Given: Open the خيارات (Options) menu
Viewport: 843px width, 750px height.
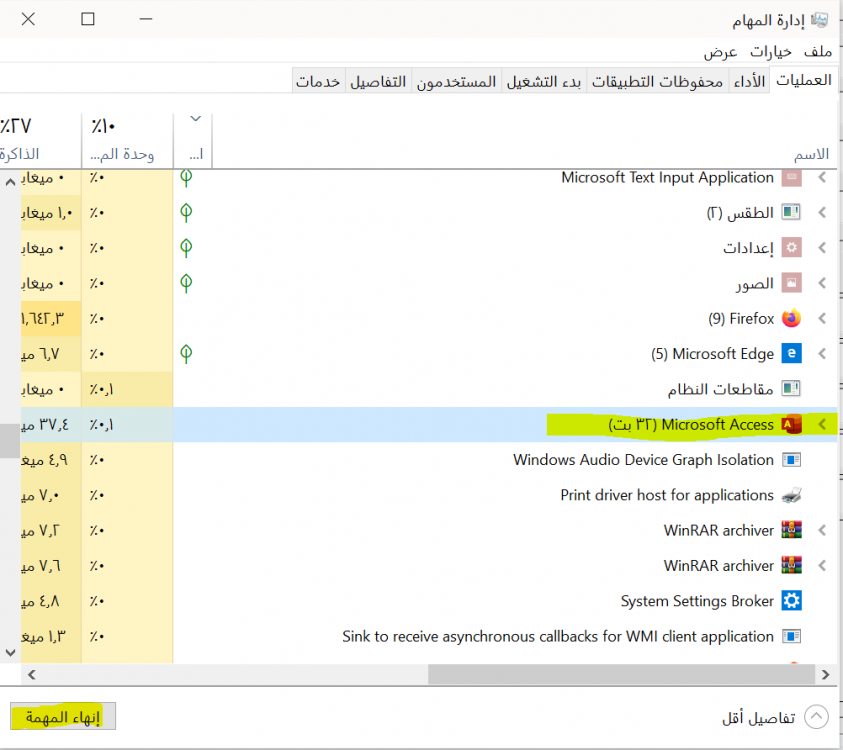Looking at the screenshot, I should coord(770,52).
